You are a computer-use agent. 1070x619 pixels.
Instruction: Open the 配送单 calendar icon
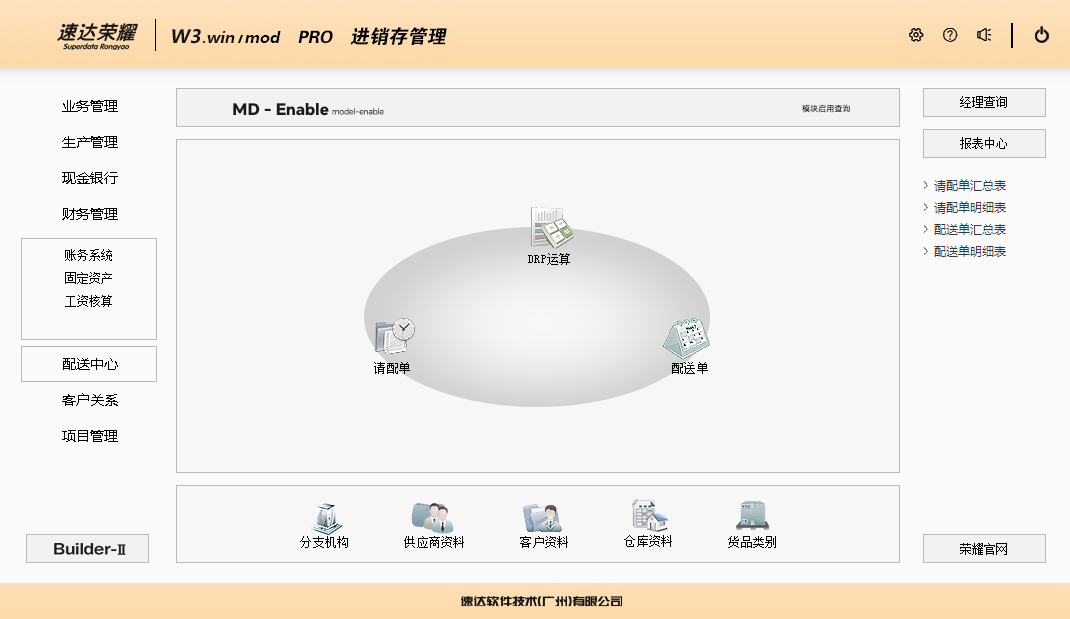[688, 338]
